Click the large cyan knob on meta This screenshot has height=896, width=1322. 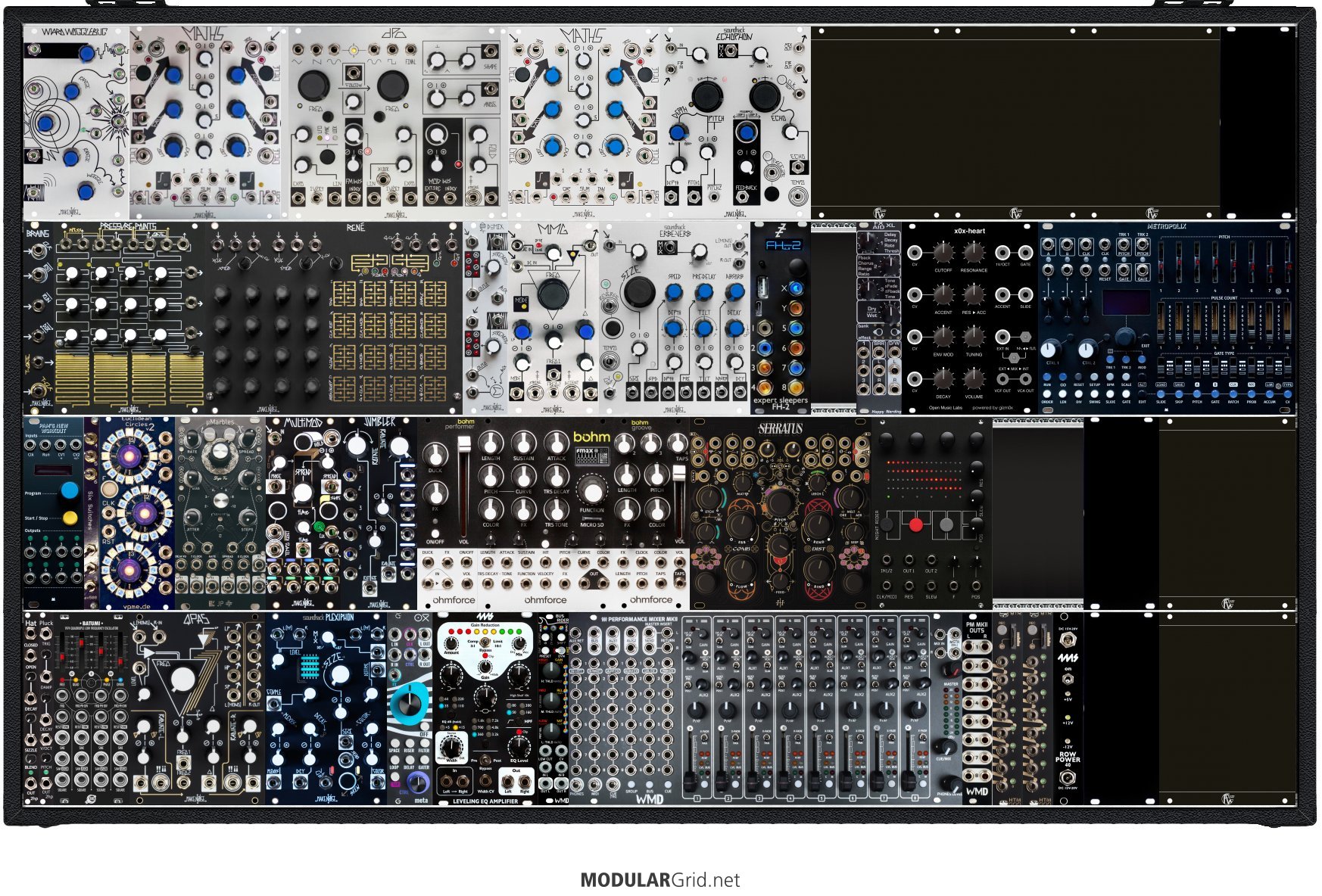409,704
